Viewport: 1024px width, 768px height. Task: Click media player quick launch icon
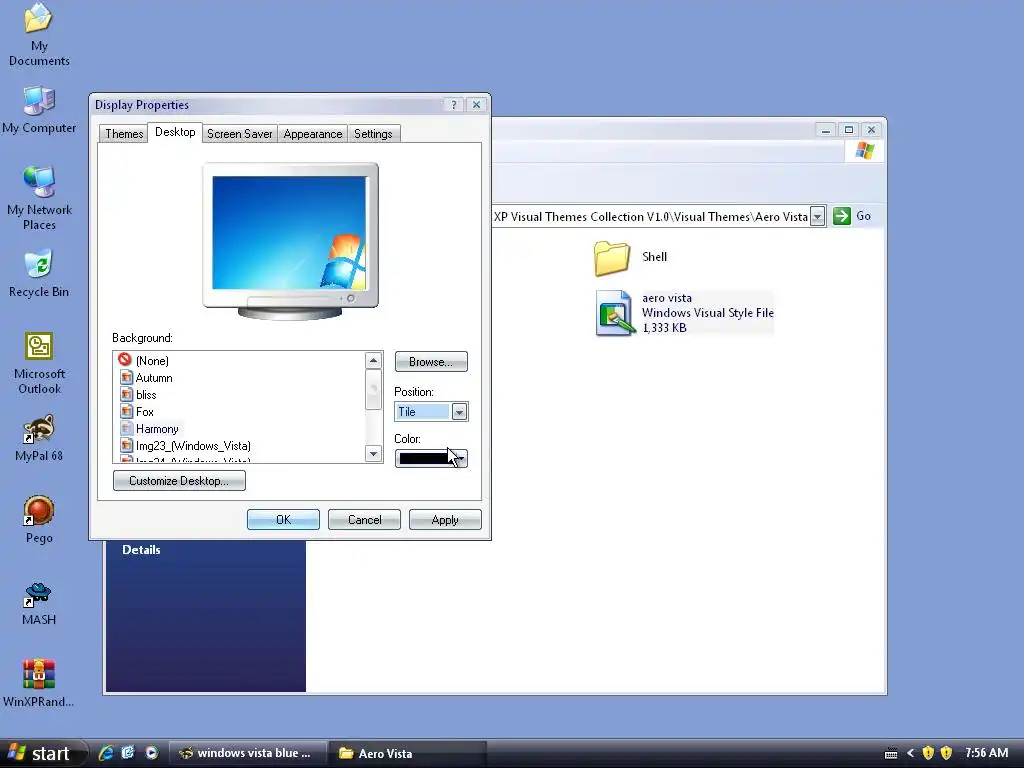tap(152, 753)
